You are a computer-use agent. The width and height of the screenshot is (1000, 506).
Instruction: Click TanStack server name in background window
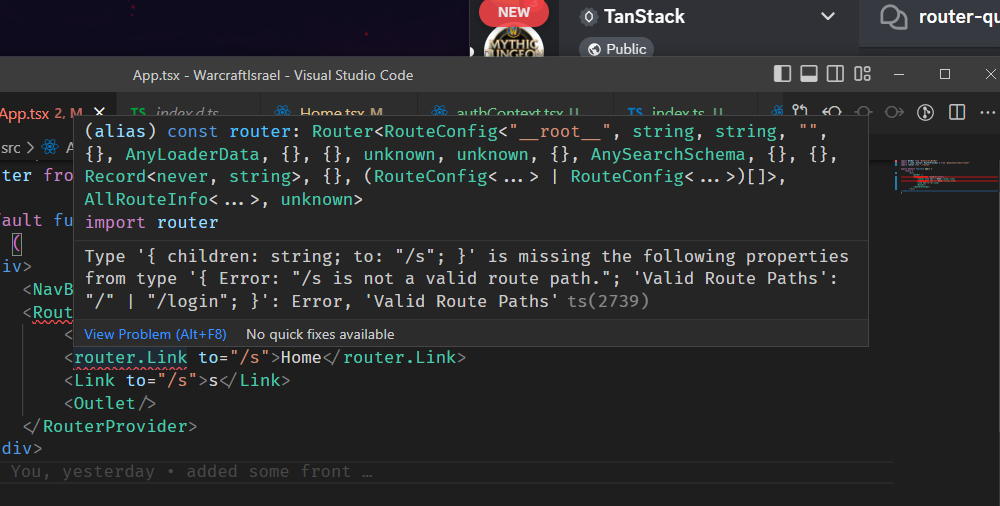644,17
